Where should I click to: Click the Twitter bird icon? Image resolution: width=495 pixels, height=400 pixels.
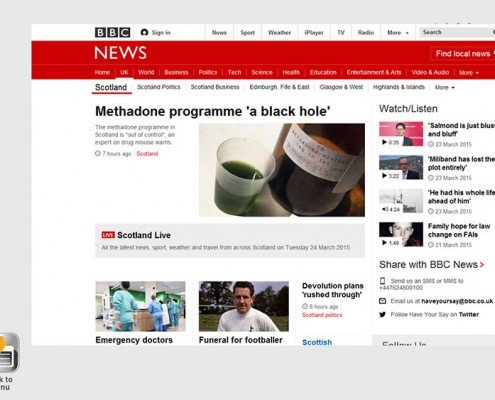point(383,314)
